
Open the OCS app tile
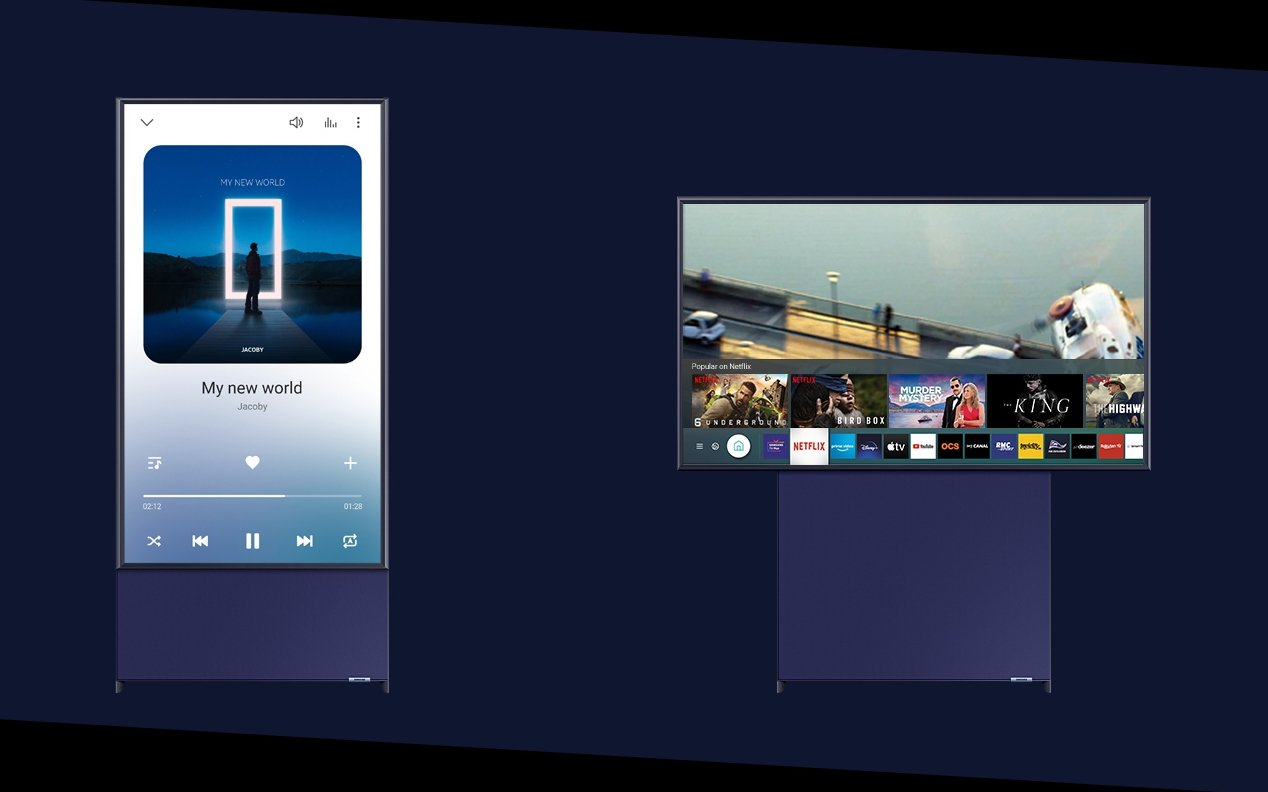(950, 446)
